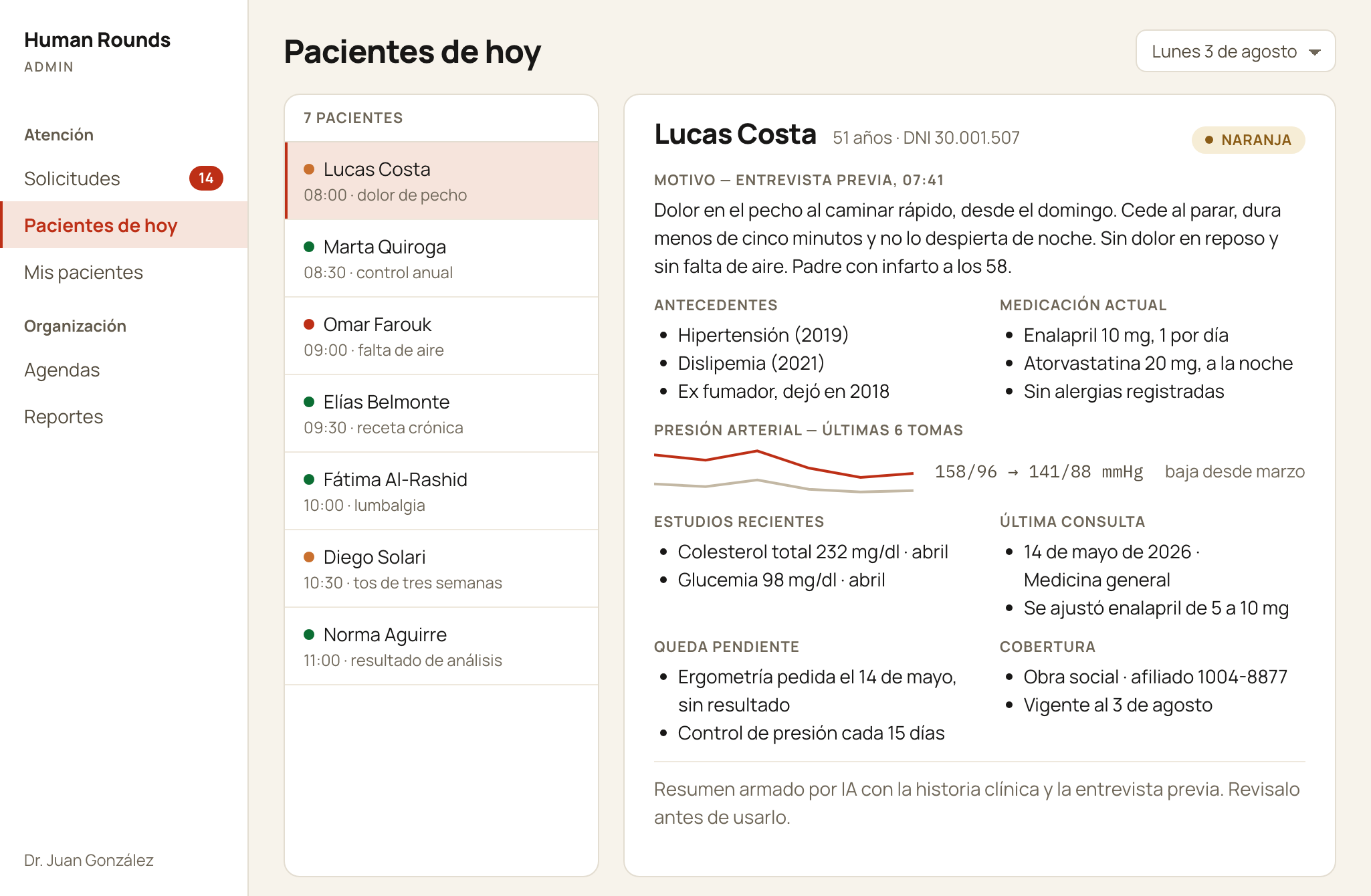Open the date dropdown Lunes 3 de agosto

[x=1235, y=51]
